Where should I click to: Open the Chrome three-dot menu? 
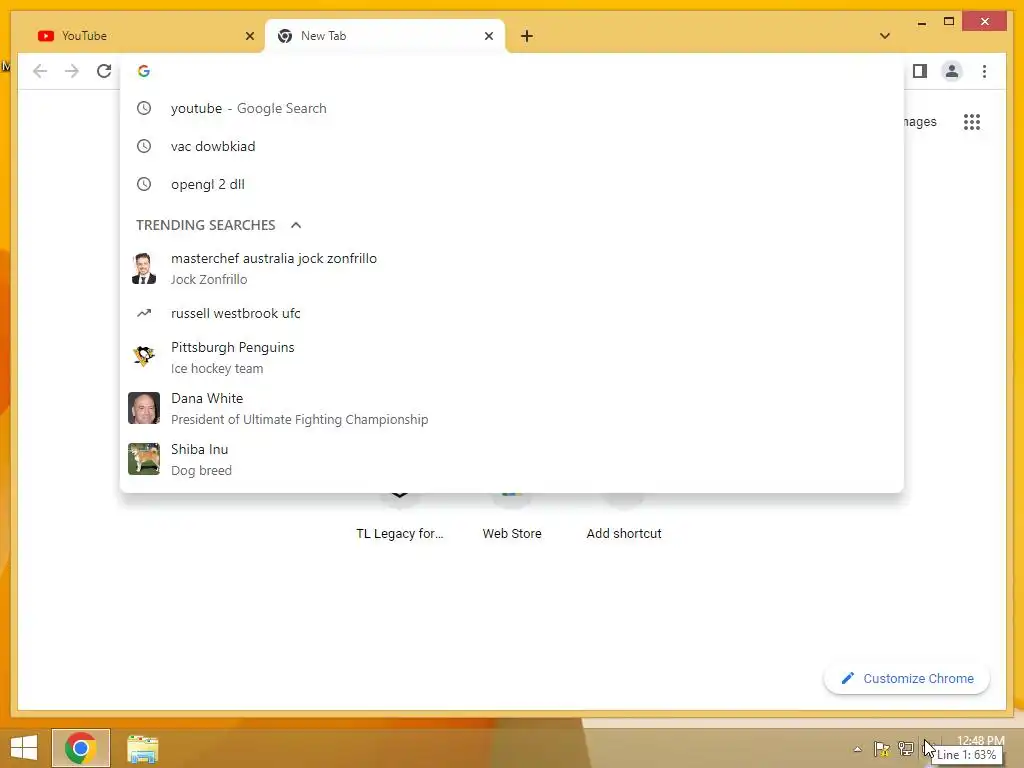[x=984, y=71]
